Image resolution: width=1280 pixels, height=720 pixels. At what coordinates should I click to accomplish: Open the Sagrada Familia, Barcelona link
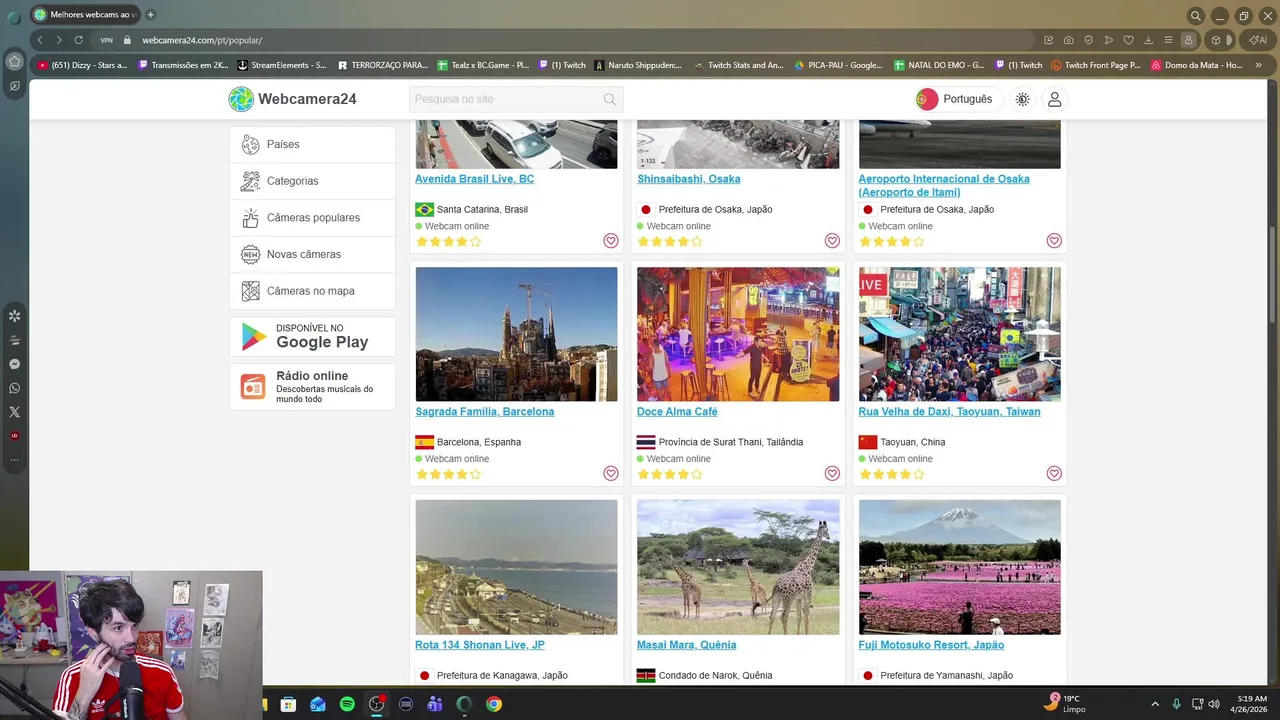coord(485,412)
